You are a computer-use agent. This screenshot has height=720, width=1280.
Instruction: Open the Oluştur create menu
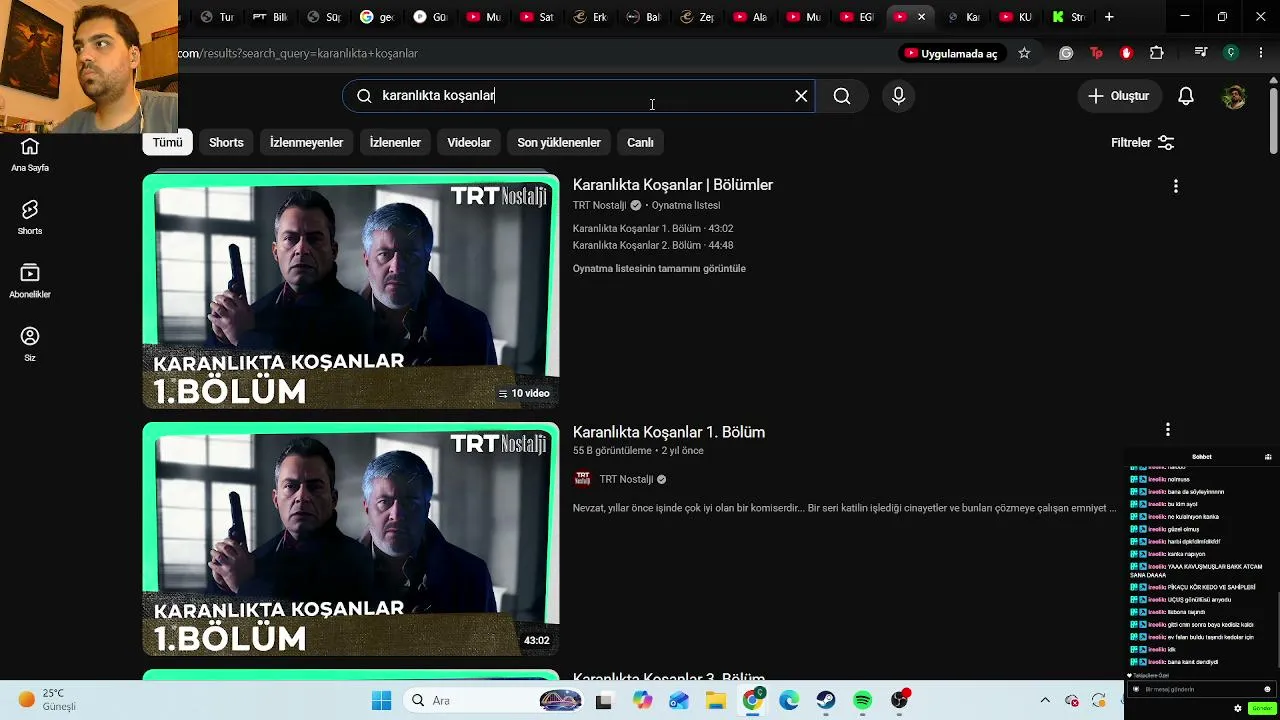pos(1119,96)
